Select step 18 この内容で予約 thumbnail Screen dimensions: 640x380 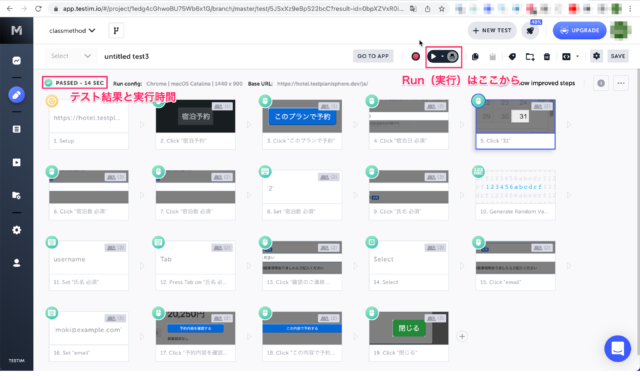(302, 336)
